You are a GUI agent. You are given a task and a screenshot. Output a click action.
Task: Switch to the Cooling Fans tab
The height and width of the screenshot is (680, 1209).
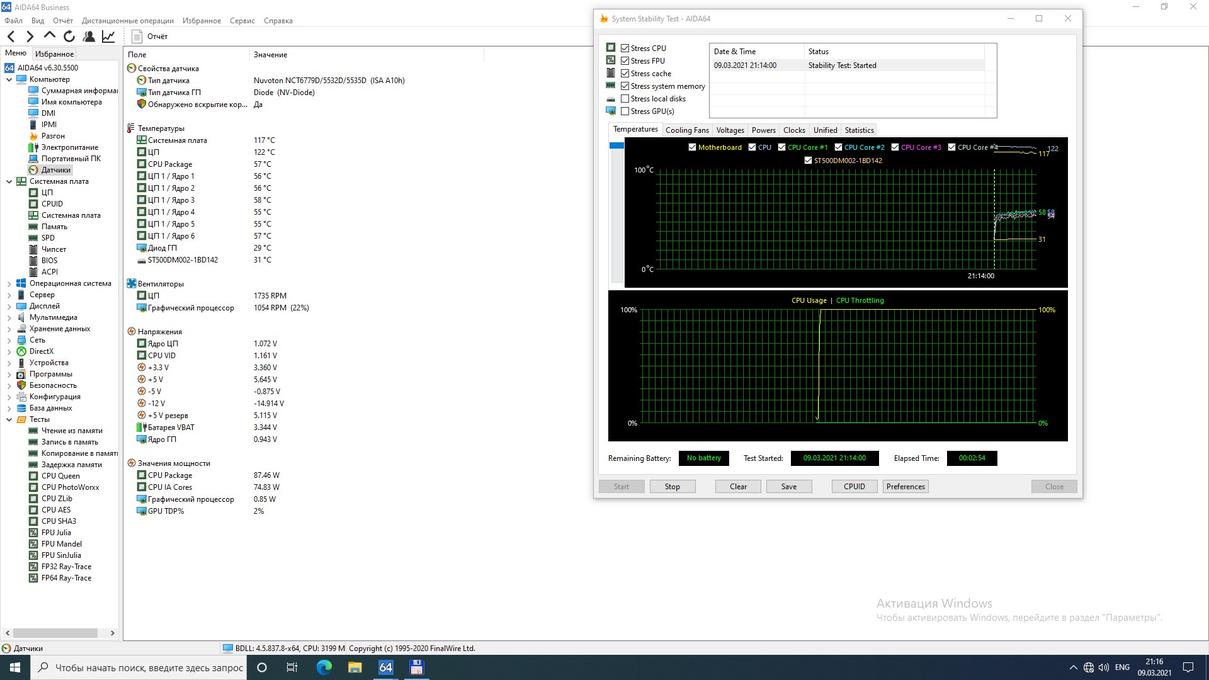687,130
